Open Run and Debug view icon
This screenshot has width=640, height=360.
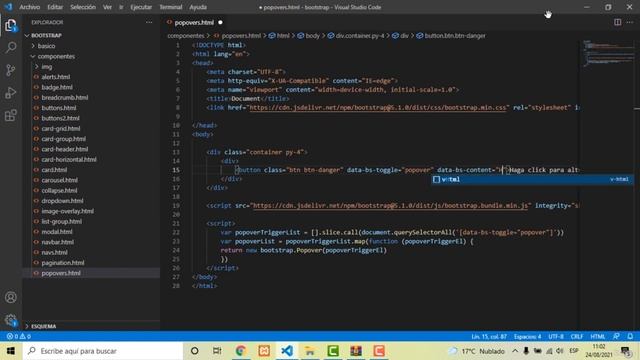click(11, 93)
